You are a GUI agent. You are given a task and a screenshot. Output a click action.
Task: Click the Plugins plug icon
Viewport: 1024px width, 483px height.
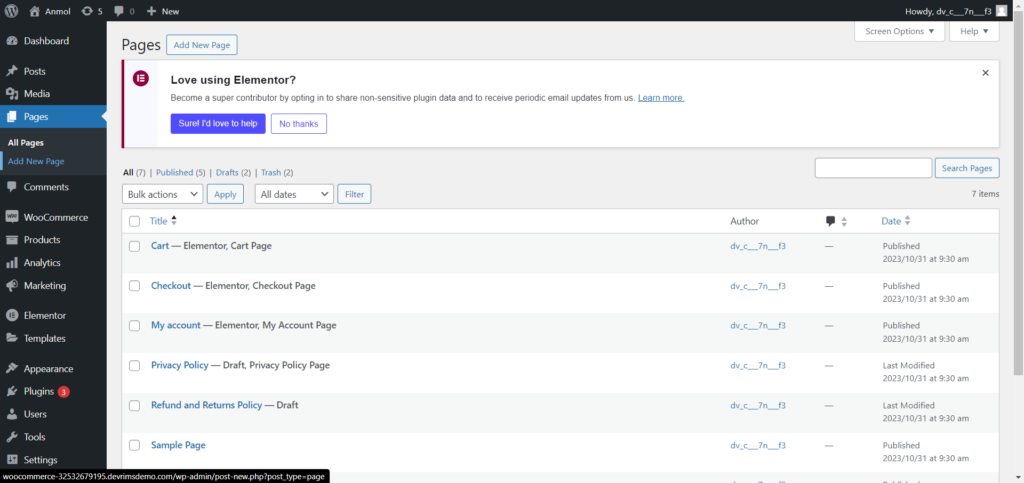pos(12,392)
